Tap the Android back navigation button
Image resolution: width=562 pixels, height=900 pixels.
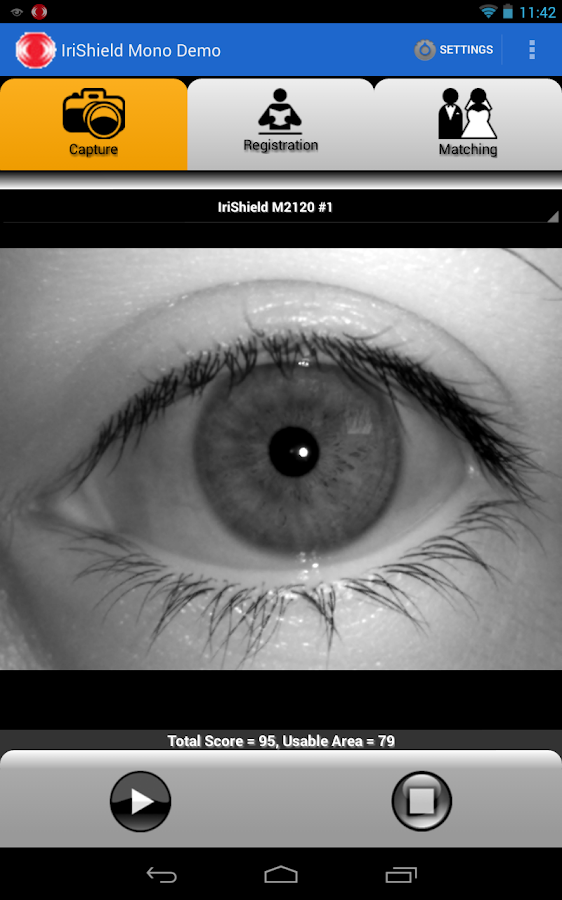(x=161, y=875)
